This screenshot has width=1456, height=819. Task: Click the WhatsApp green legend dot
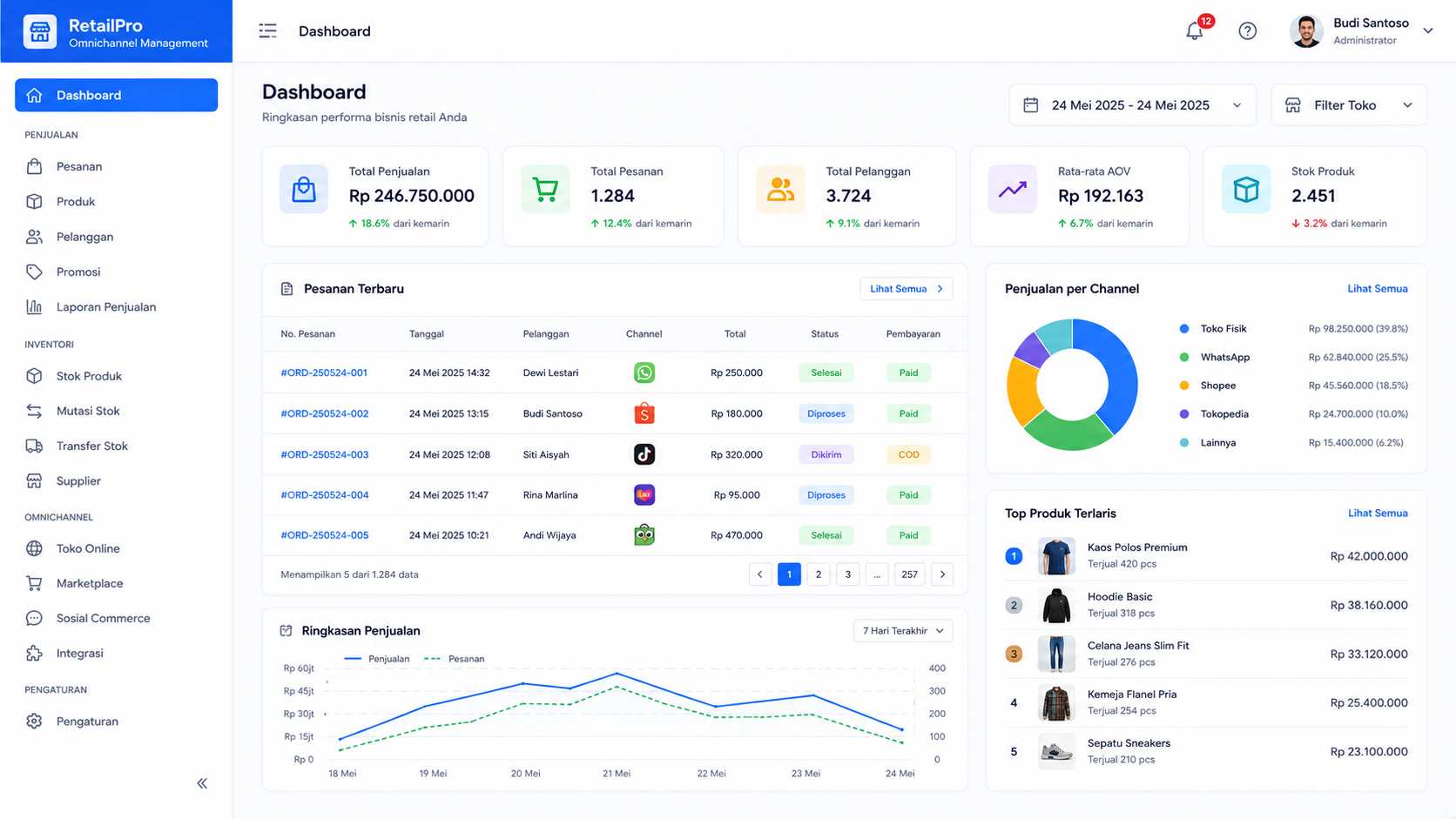(1184, 357)
